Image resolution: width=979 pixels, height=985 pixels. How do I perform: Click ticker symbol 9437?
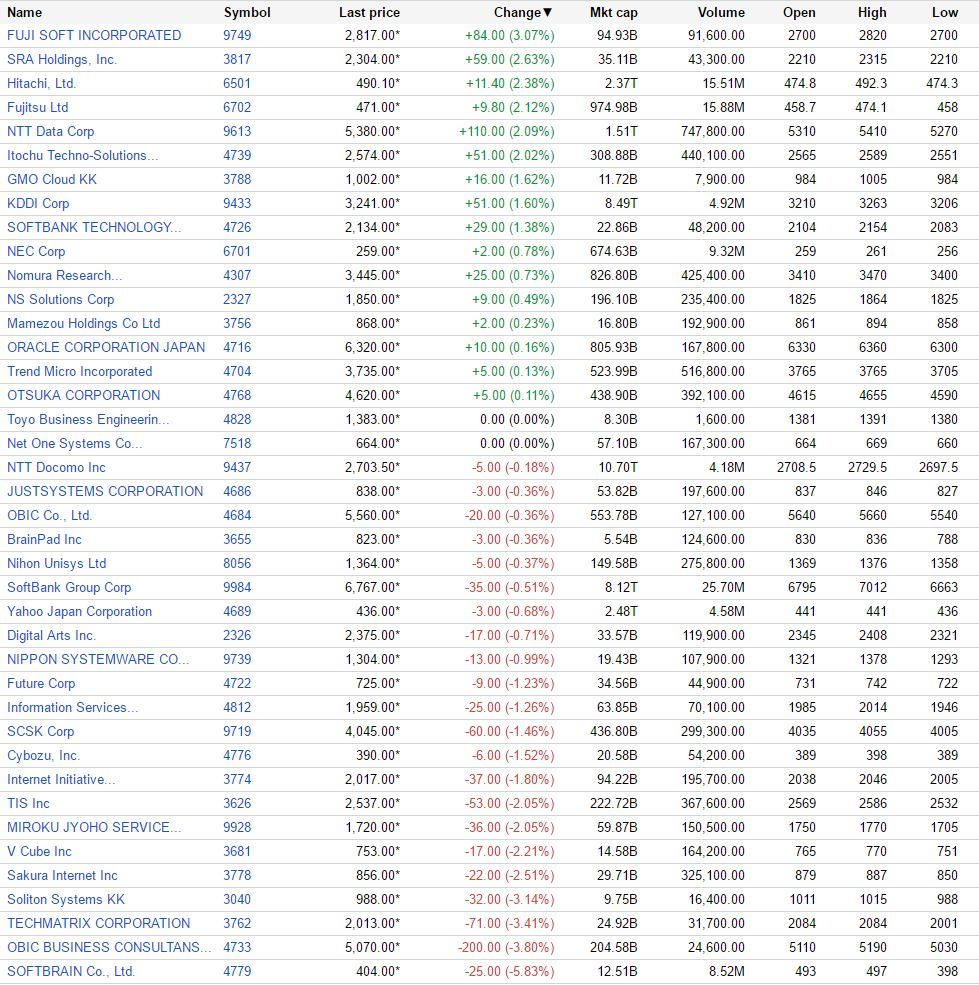click(238, 467)
